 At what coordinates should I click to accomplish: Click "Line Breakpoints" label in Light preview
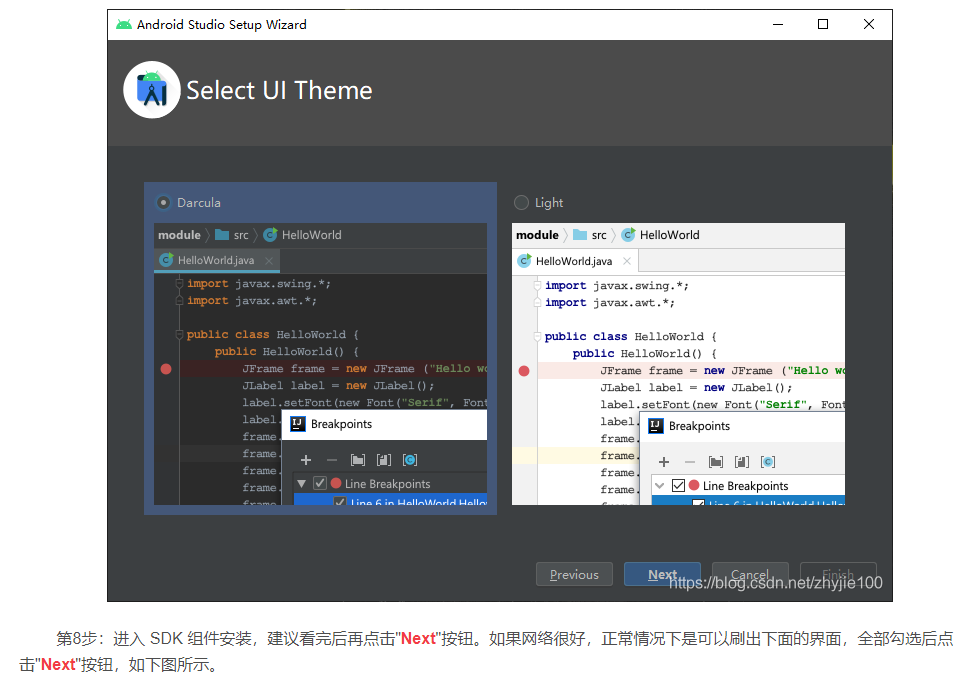tap(746, 486)
